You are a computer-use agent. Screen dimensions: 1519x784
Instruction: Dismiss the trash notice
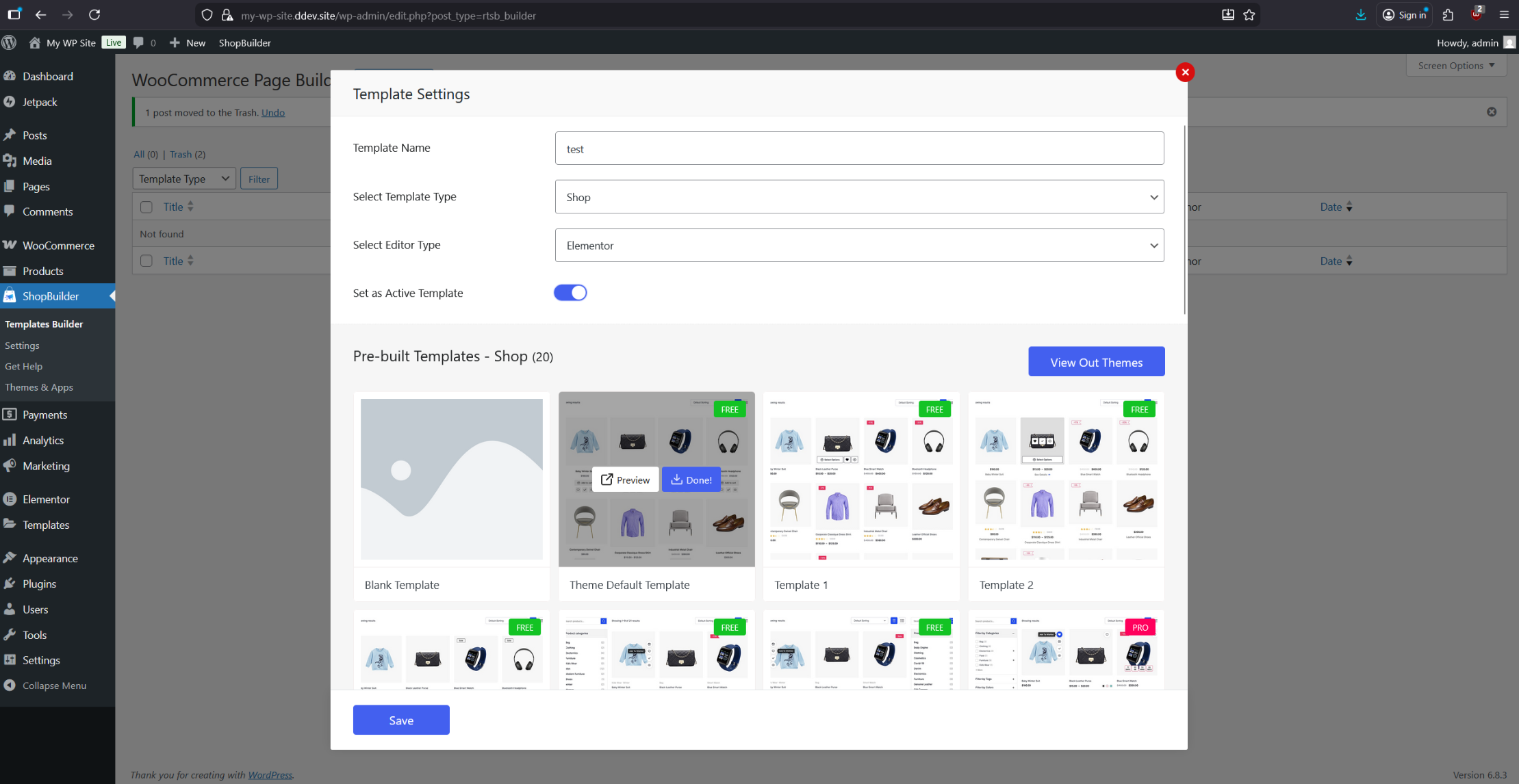point(1492,112)
